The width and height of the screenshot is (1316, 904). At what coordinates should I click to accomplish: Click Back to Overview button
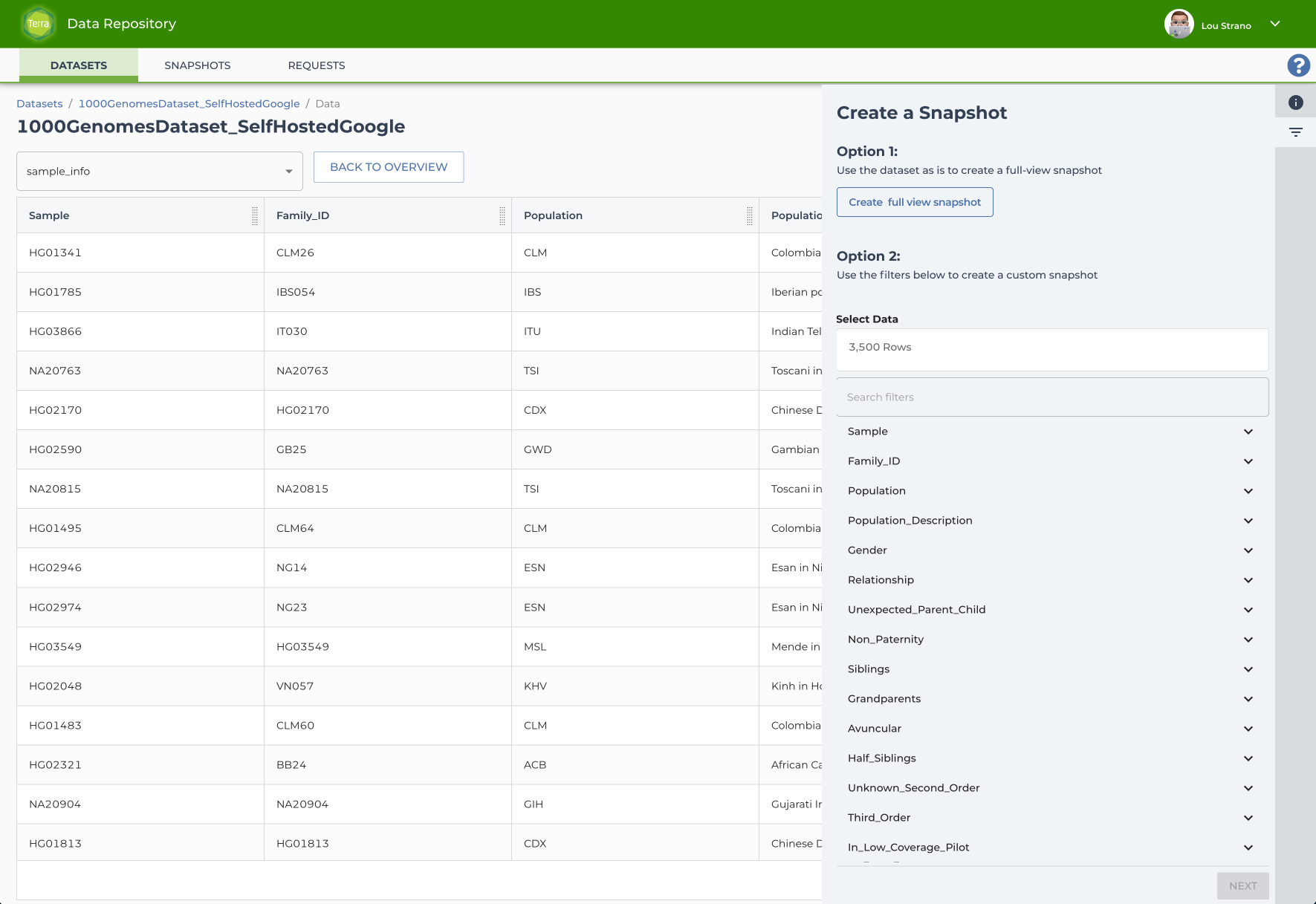coord(389,167)
